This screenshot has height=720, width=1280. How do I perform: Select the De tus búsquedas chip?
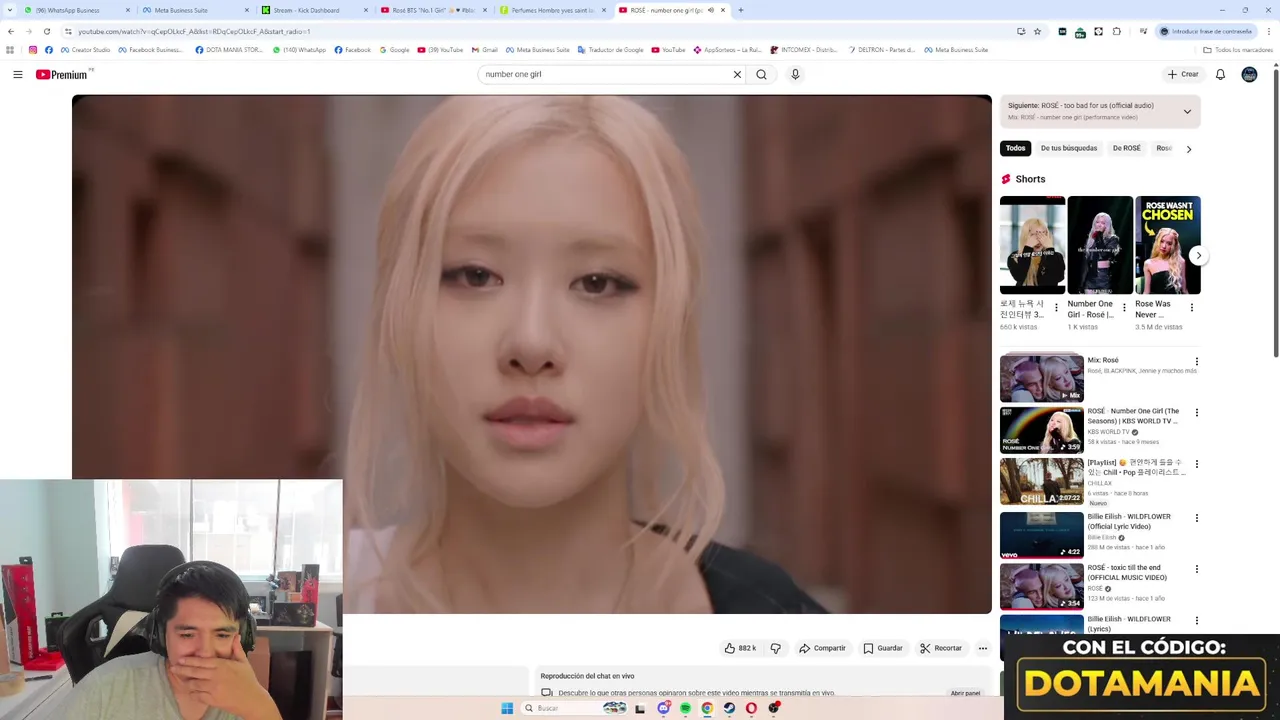[1069, 148]
